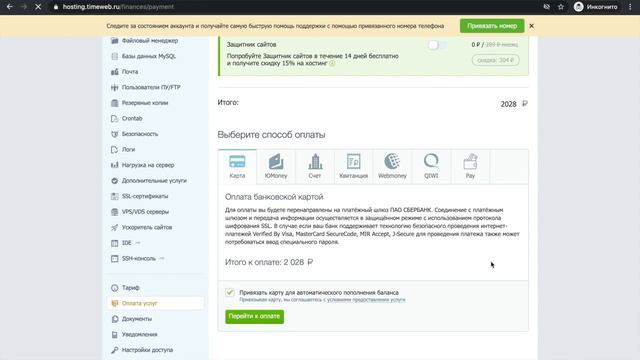Click the Crontab sidebar icon
The image size is (640, 360).
115,118
